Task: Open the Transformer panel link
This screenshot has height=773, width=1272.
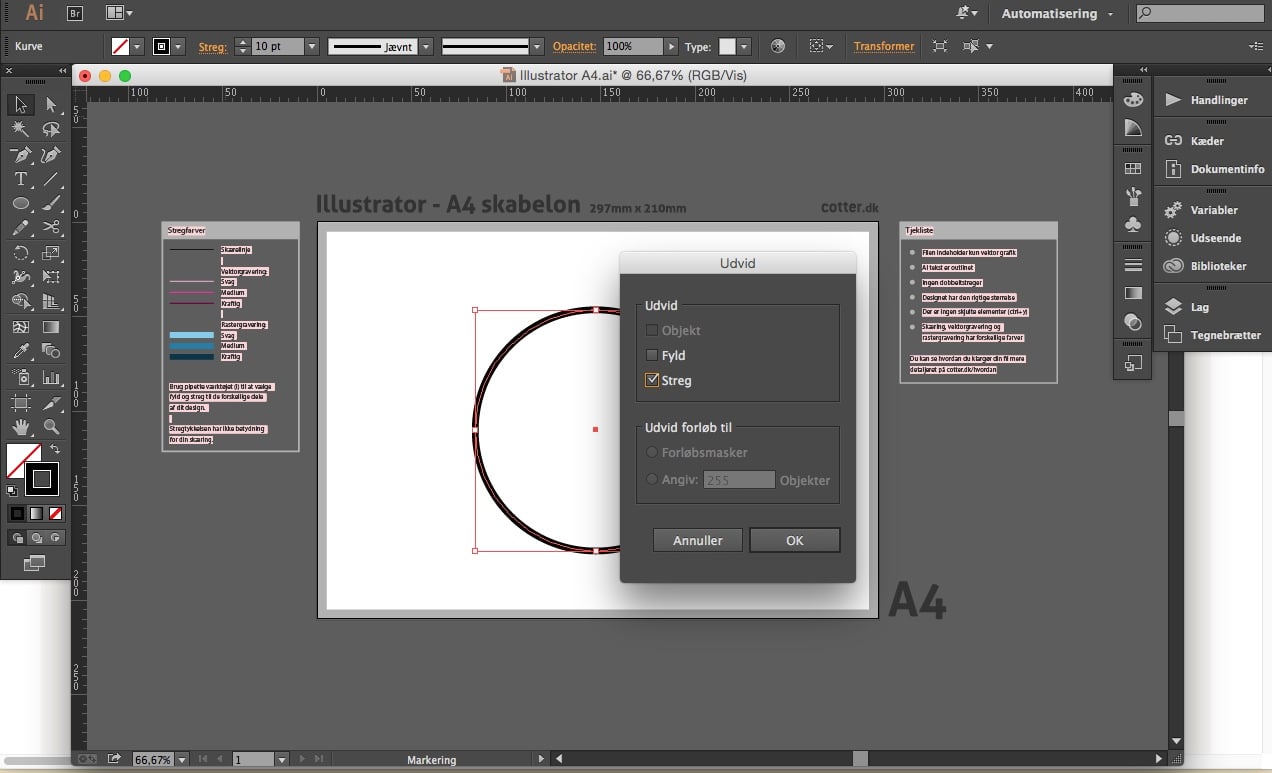Action: (x=884, y=46)
